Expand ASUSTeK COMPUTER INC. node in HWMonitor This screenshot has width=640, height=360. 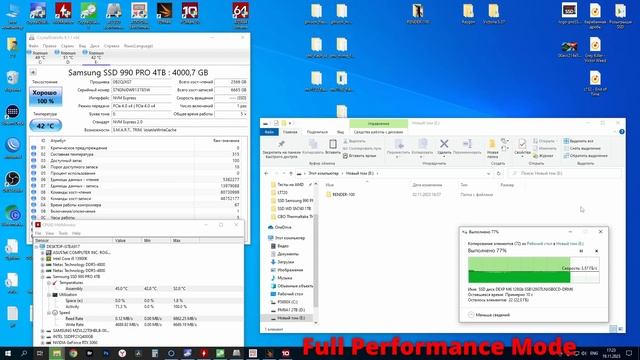[43, 253]
